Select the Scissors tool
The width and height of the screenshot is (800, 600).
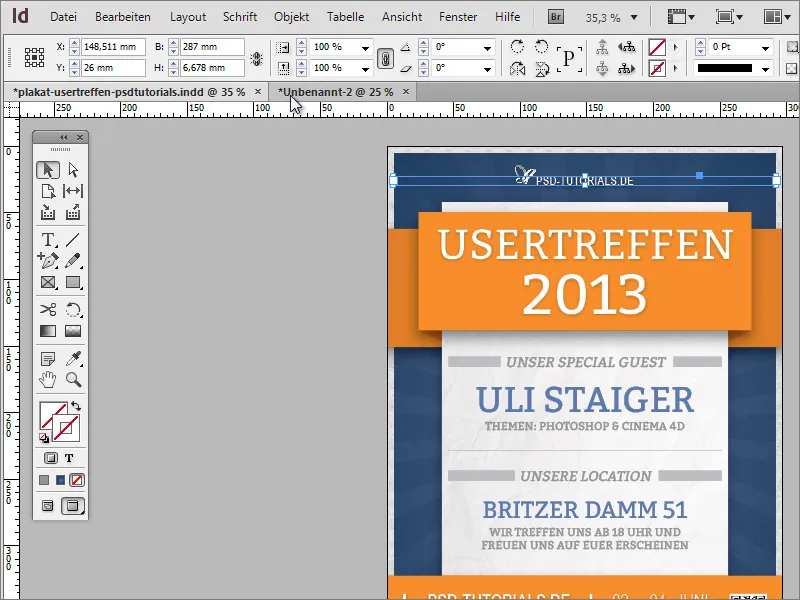tap(46, 310)
